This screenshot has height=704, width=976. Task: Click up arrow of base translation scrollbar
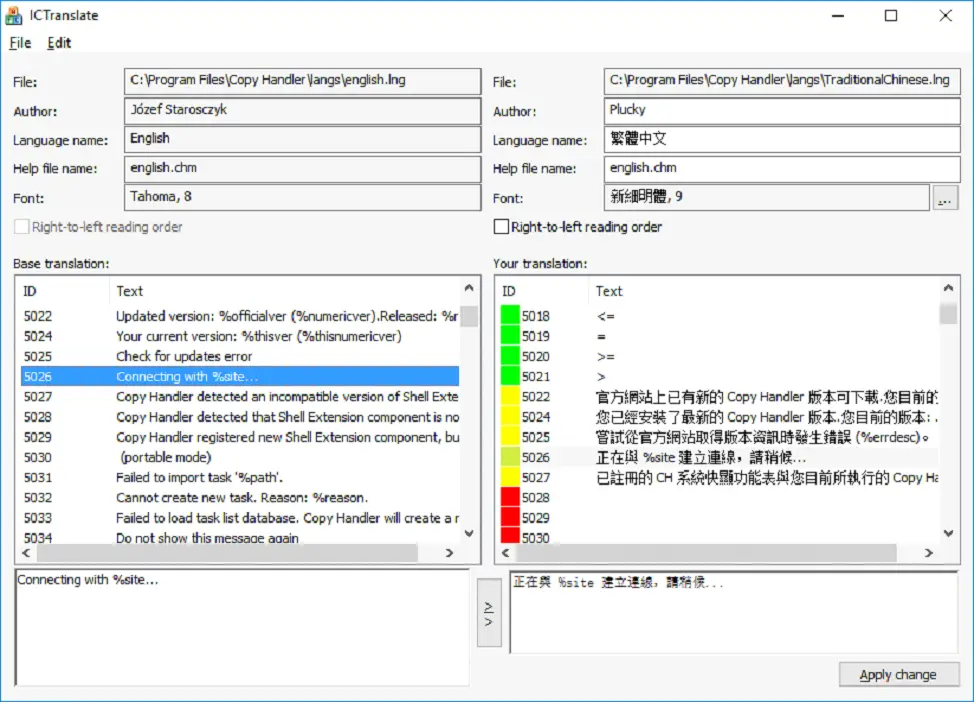[469, 288]
